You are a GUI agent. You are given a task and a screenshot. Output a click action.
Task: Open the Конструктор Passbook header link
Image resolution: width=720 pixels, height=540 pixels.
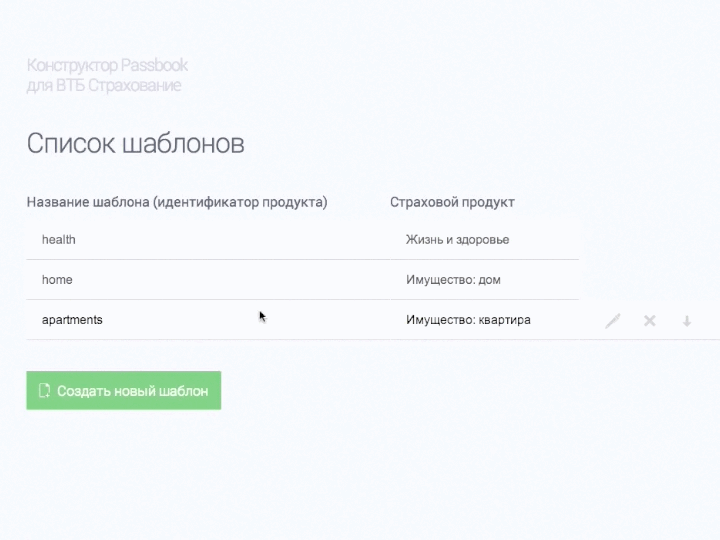click(107, 75)
